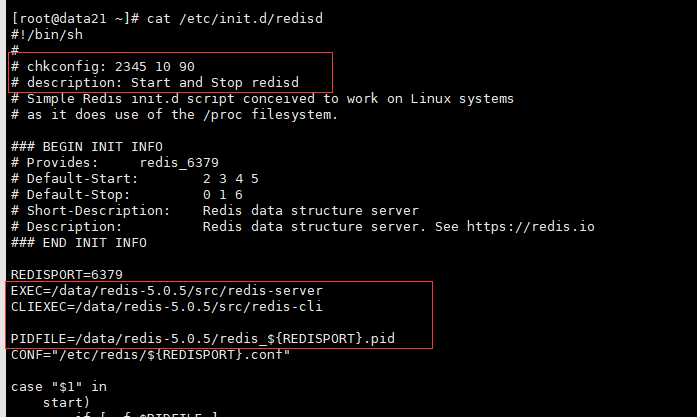This screenshot has width=697, height=417.
Task: Click the description: Start and Stop redisd line
Action: [x=155, y=83]
